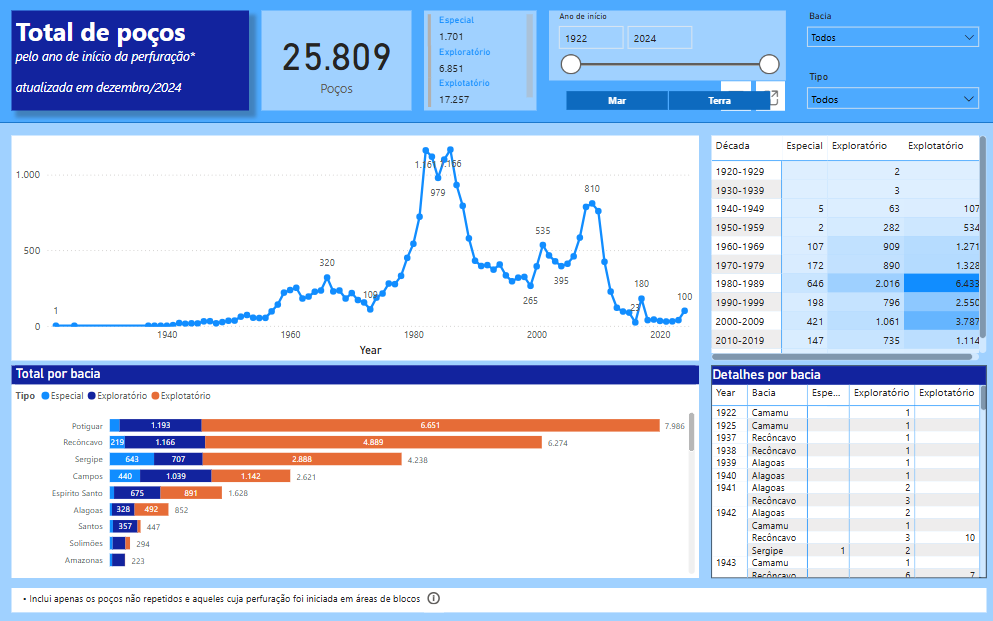This screenshot has width=993, height=621.
Task: Open the Bacia dropdown
Action: pyautogui.click(x=892, y=38)
